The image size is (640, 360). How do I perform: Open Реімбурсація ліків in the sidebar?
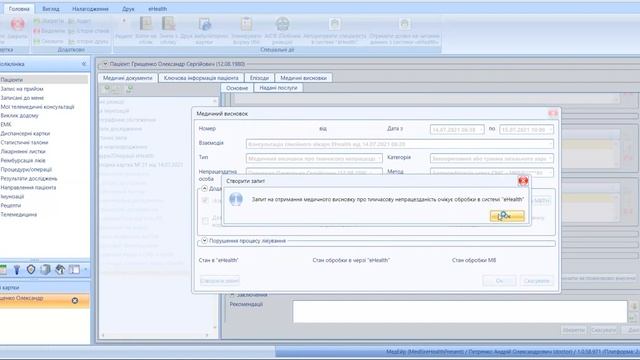tap(23, 160)
